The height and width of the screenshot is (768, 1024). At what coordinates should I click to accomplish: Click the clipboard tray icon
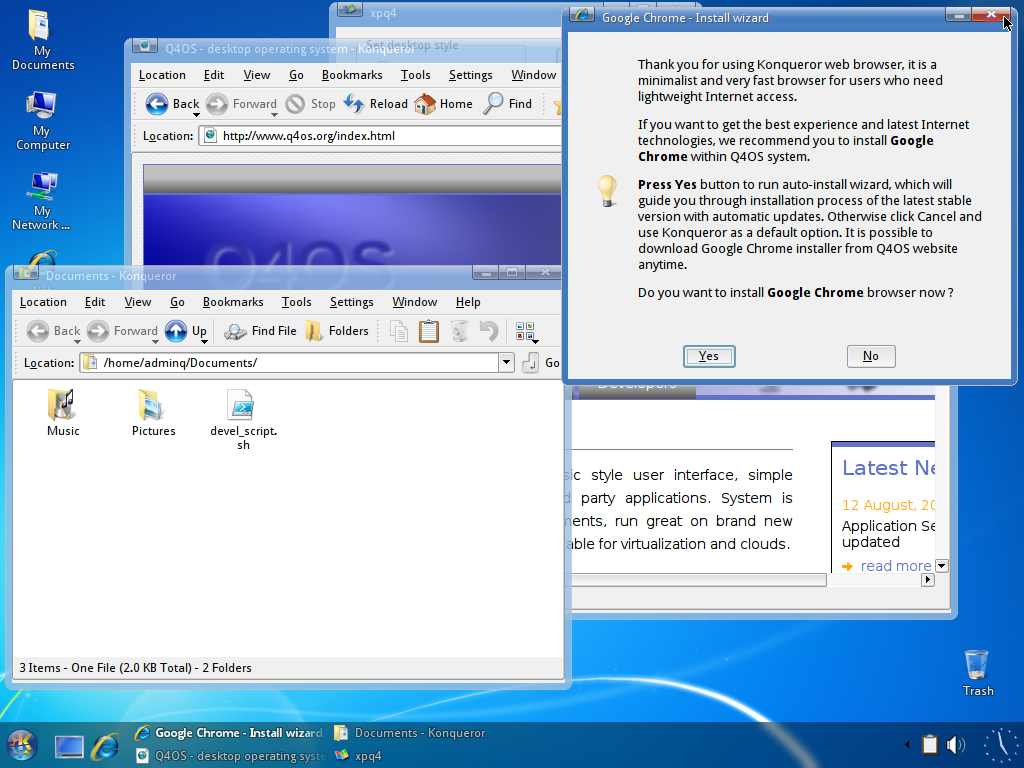tap(929, 744)
